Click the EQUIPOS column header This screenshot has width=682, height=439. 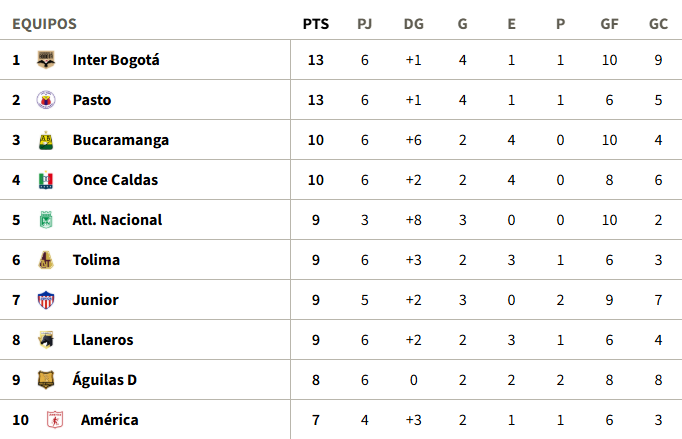pos(44,24)
